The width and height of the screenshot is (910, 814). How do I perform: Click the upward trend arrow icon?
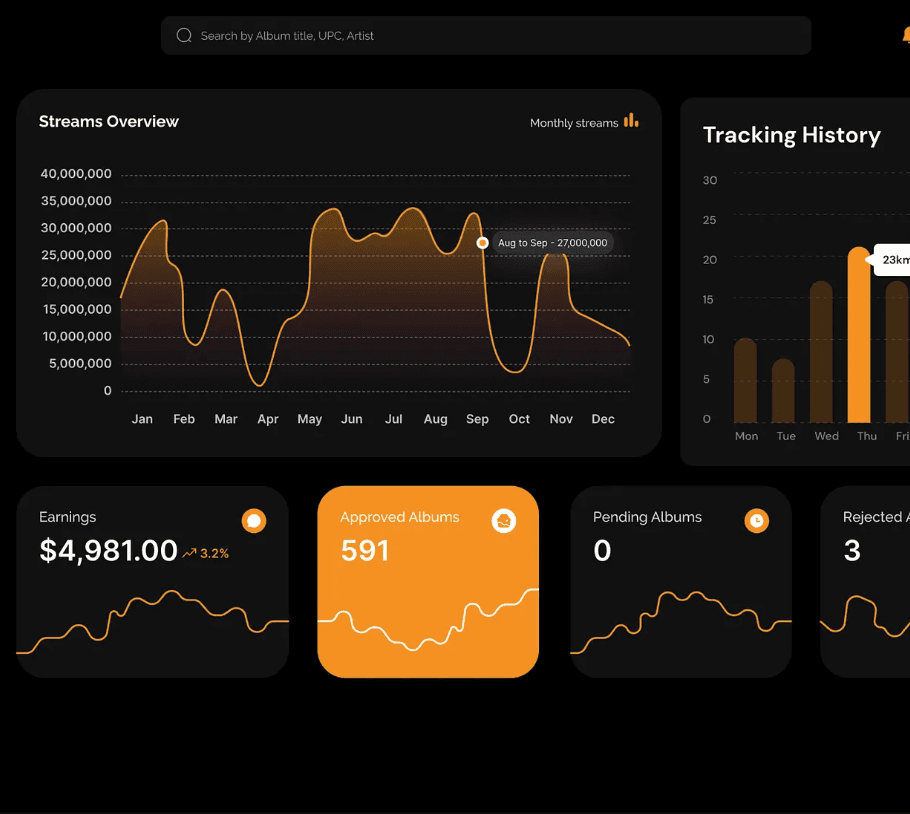[x=189, y=553]
